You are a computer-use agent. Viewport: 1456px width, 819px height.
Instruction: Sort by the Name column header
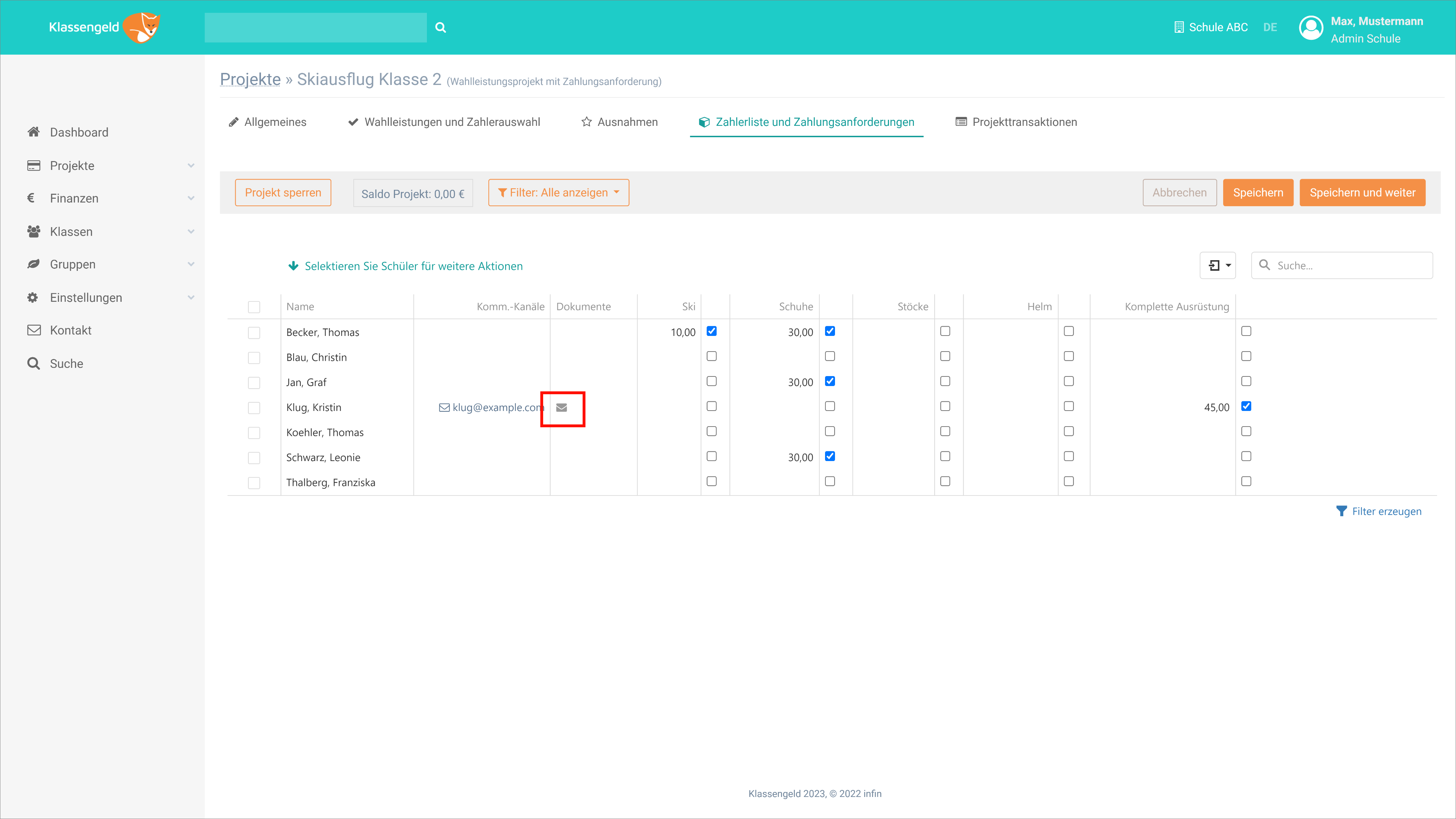click(300, 306)
